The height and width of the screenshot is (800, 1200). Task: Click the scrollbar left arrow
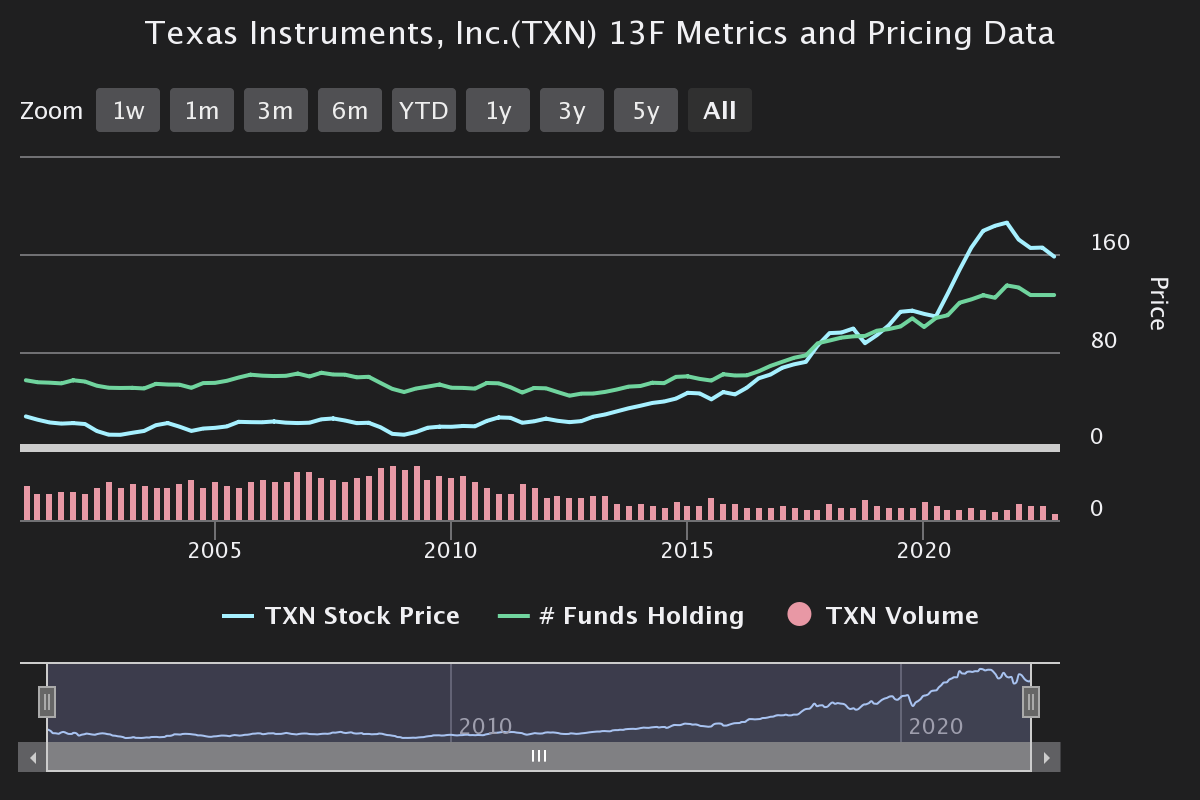pyautogui.click(x=33, y=757)
